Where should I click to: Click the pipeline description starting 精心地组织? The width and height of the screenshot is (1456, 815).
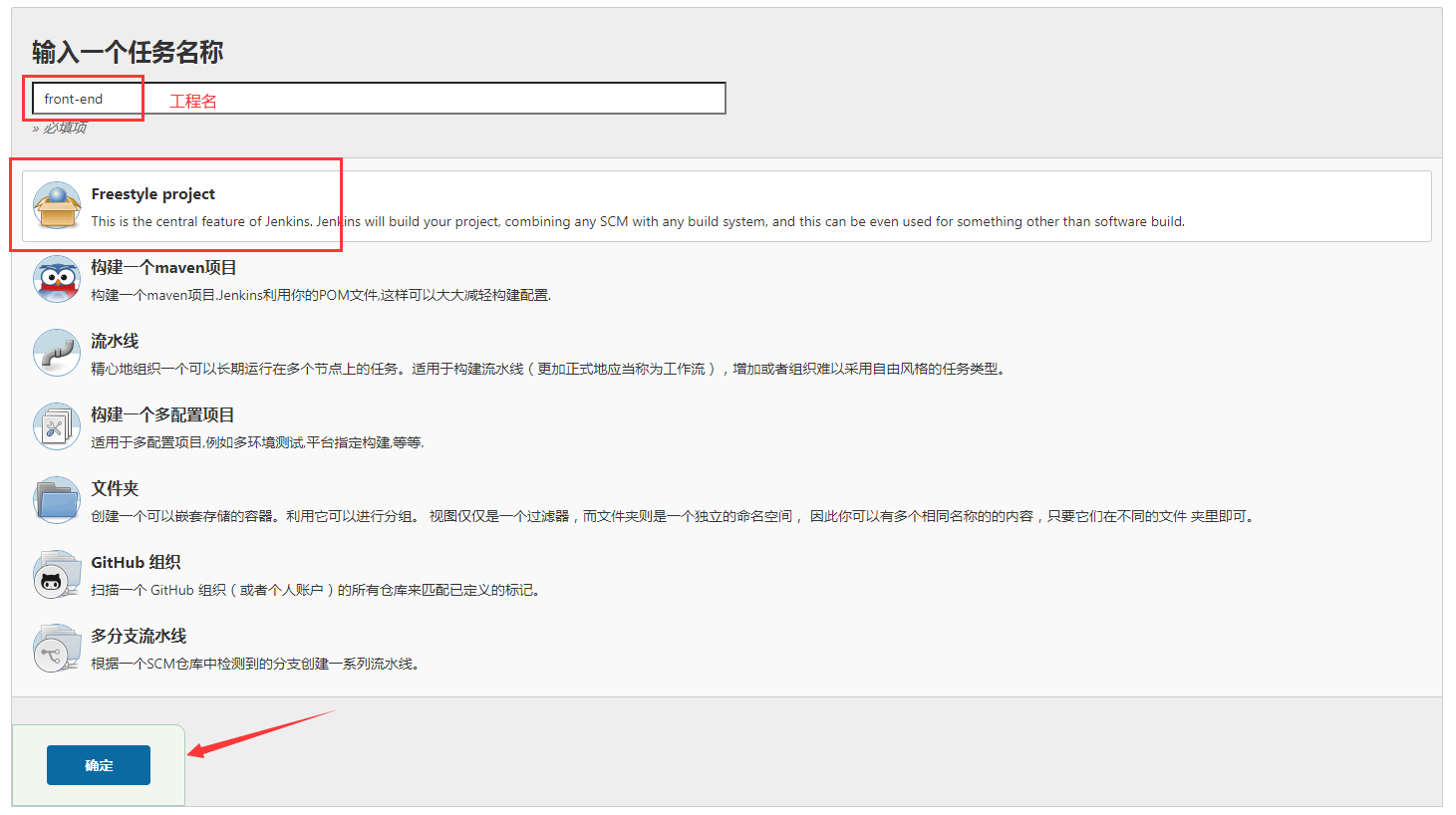tap(549, 370)
